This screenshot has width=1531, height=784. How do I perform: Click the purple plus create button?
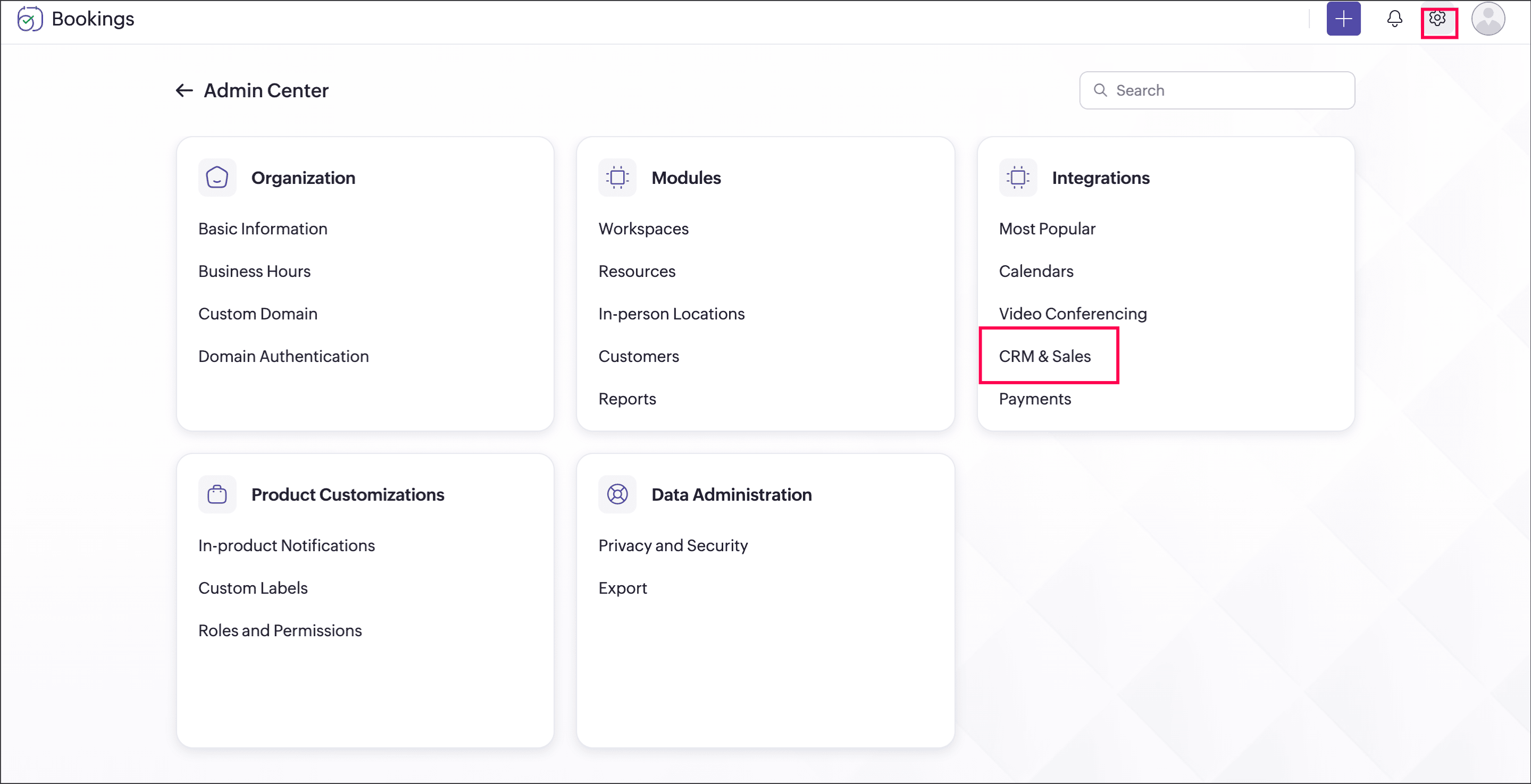[x=1343, y=19]
